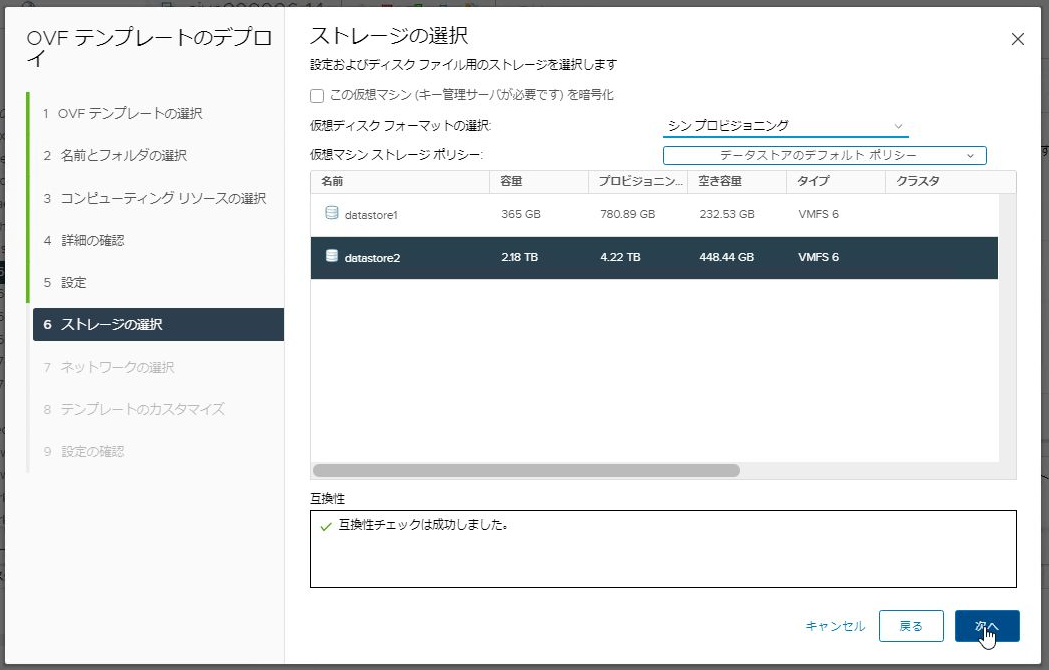Open the virtual disk format dropdown

(785, 126)
